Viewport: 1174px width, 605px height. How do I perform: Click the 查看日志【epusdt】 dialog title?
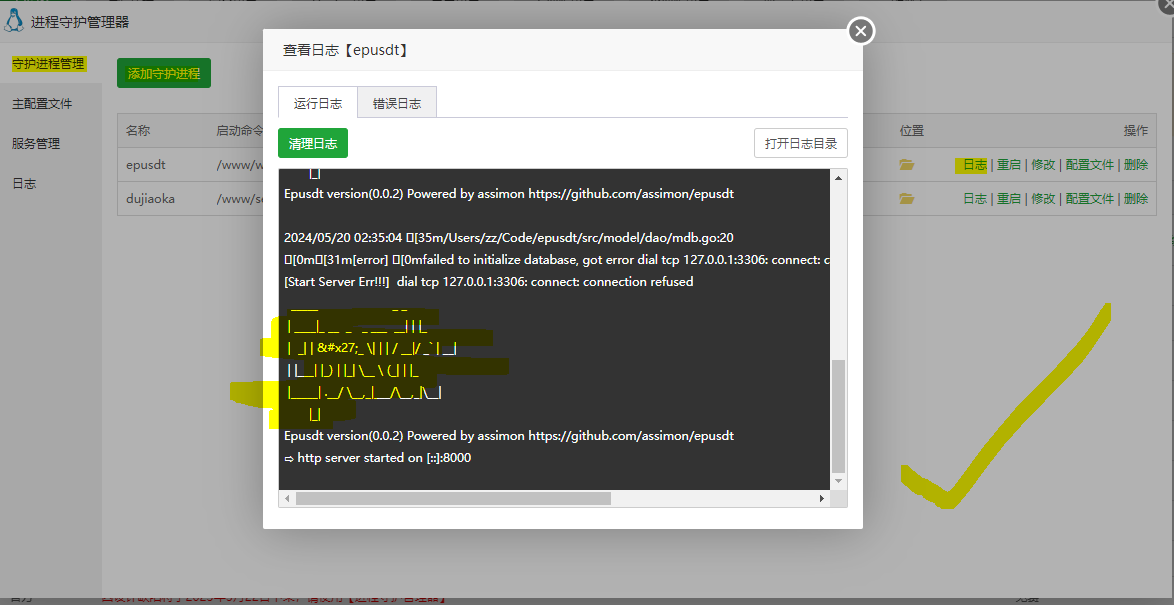click(x=344, y=50)
